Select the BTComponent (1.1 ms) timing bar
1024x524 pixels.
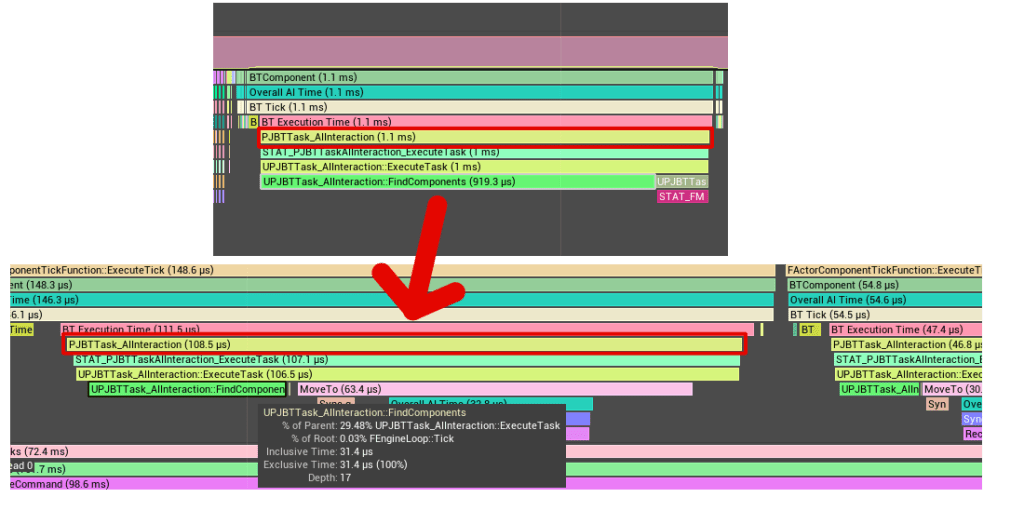click(x=480, y=77)
